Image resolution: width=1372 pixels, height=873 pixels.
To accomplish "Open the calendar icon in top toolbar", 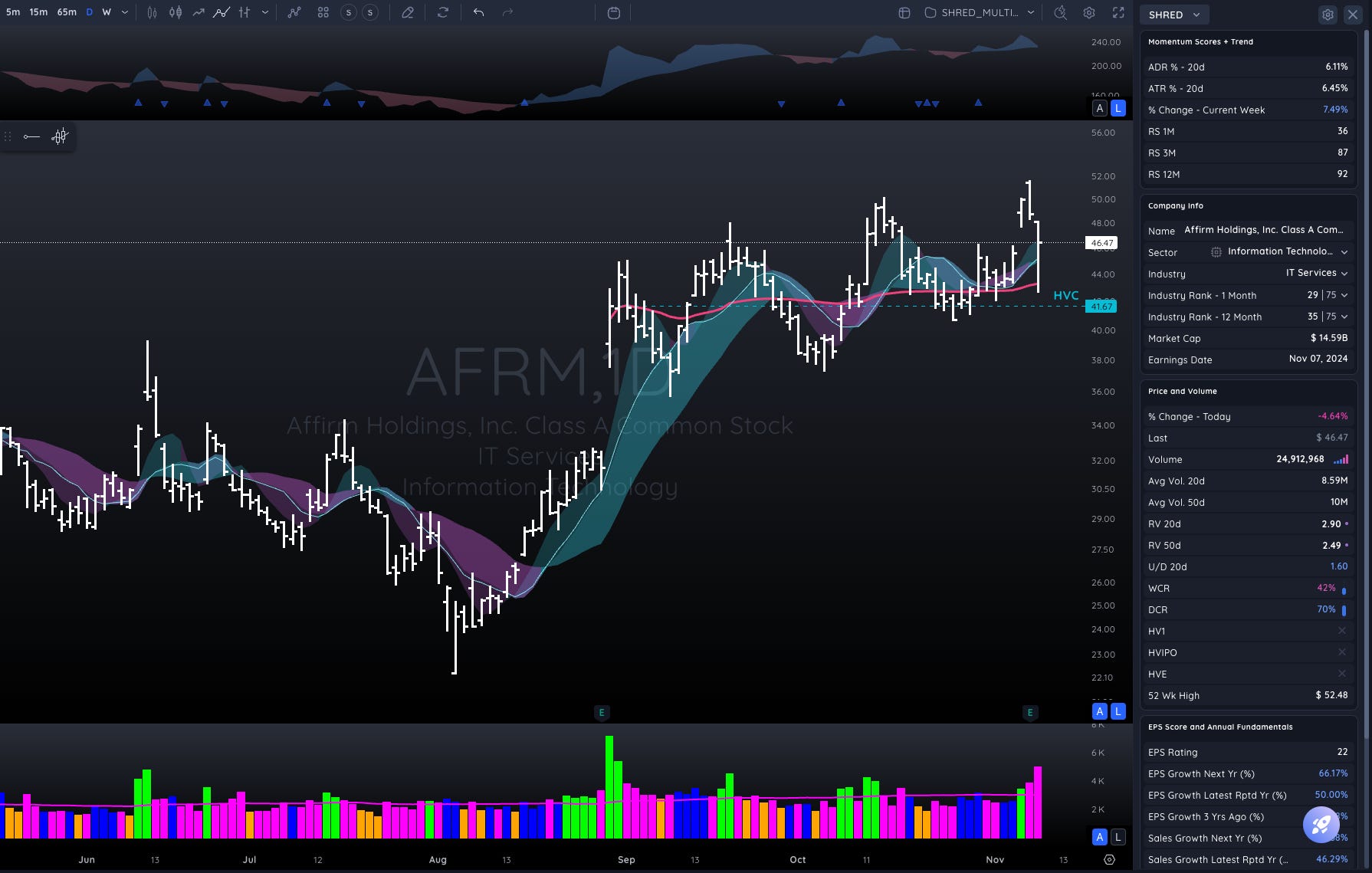I will point(613,12).
